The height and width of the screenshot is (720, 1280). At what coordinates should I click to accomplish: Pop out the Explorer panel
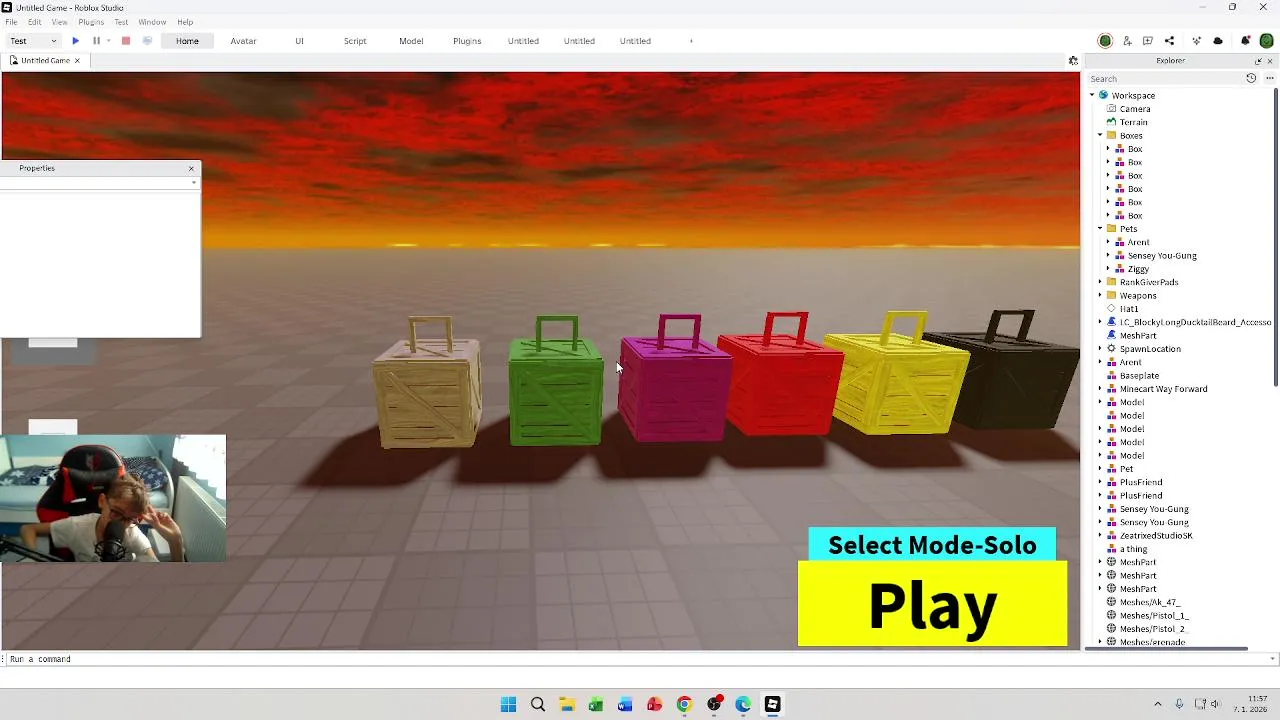tap(1258, 61)
